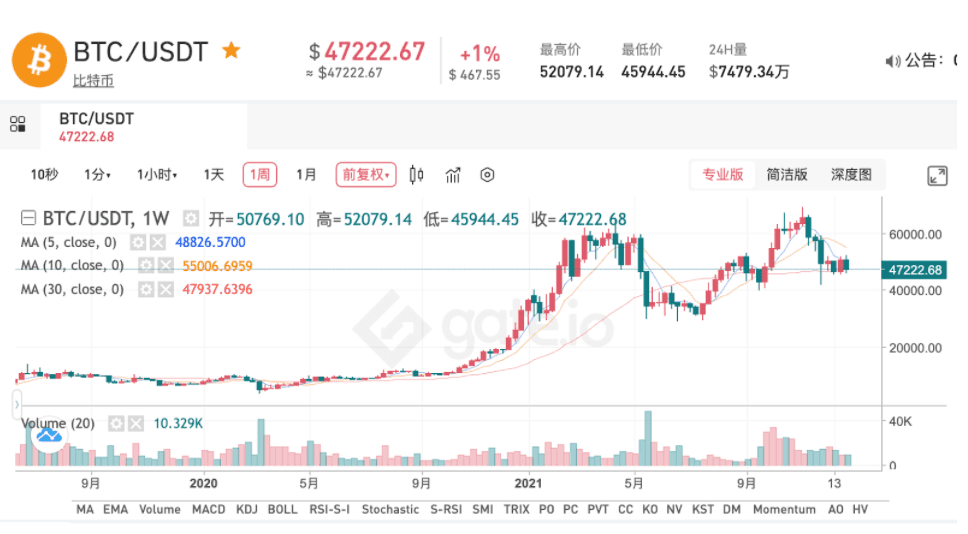
Task: Click the Bitcoin logo icon
Action: point(39,60)
